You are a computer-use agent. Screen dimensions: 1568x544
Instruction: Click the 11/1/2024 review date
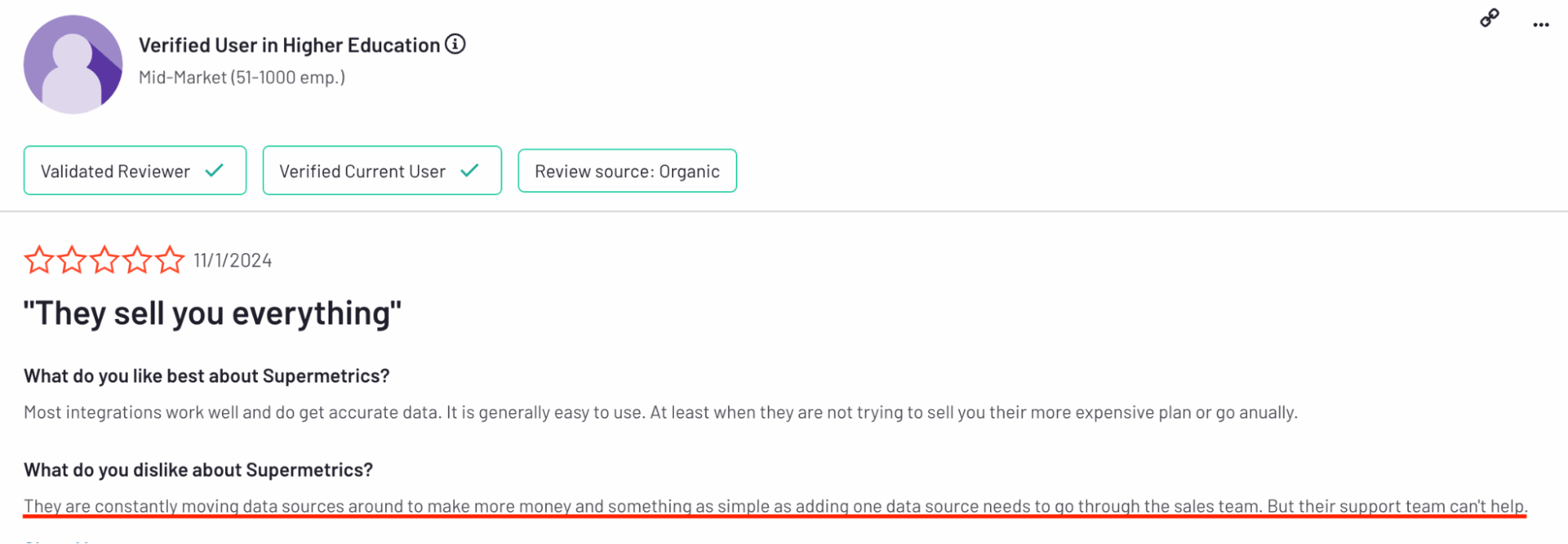tap(231, 259)
